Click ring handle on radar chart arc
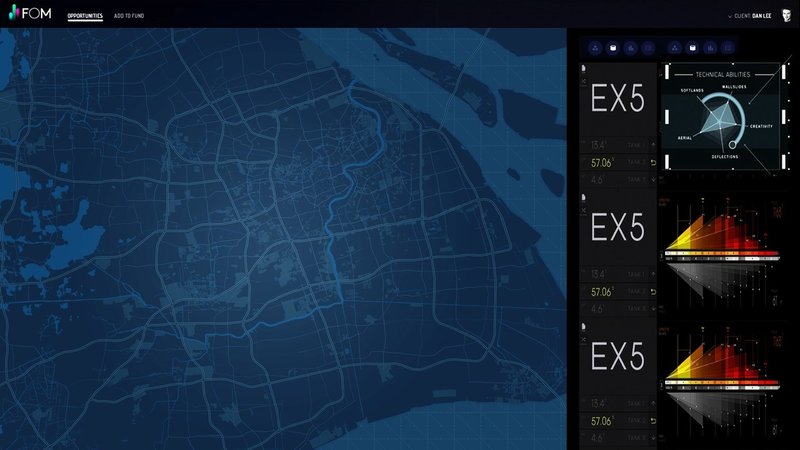800x450 pixels. click(732, 144)
